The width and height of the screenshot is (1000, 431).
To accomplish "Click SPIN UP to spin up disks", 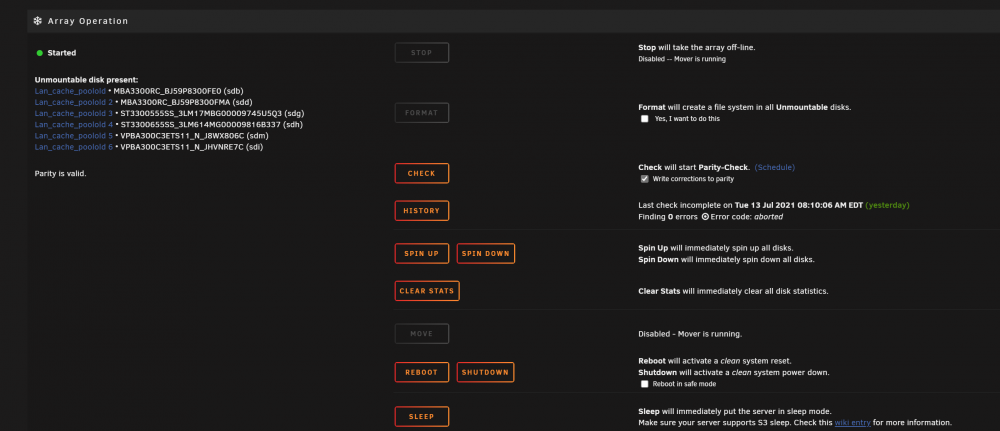I will coord(422,254).
